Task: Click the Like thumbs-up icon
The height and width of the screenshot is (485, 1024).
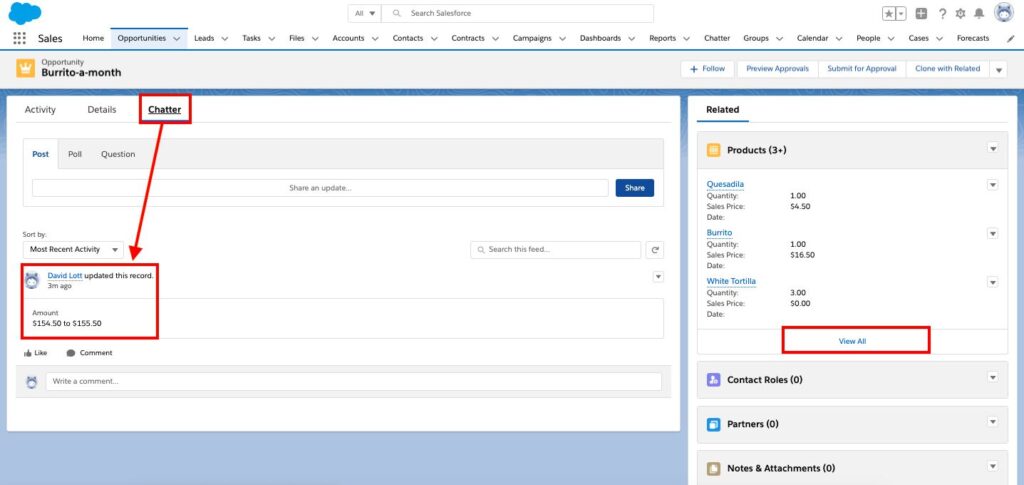Action: pos(27,353)
